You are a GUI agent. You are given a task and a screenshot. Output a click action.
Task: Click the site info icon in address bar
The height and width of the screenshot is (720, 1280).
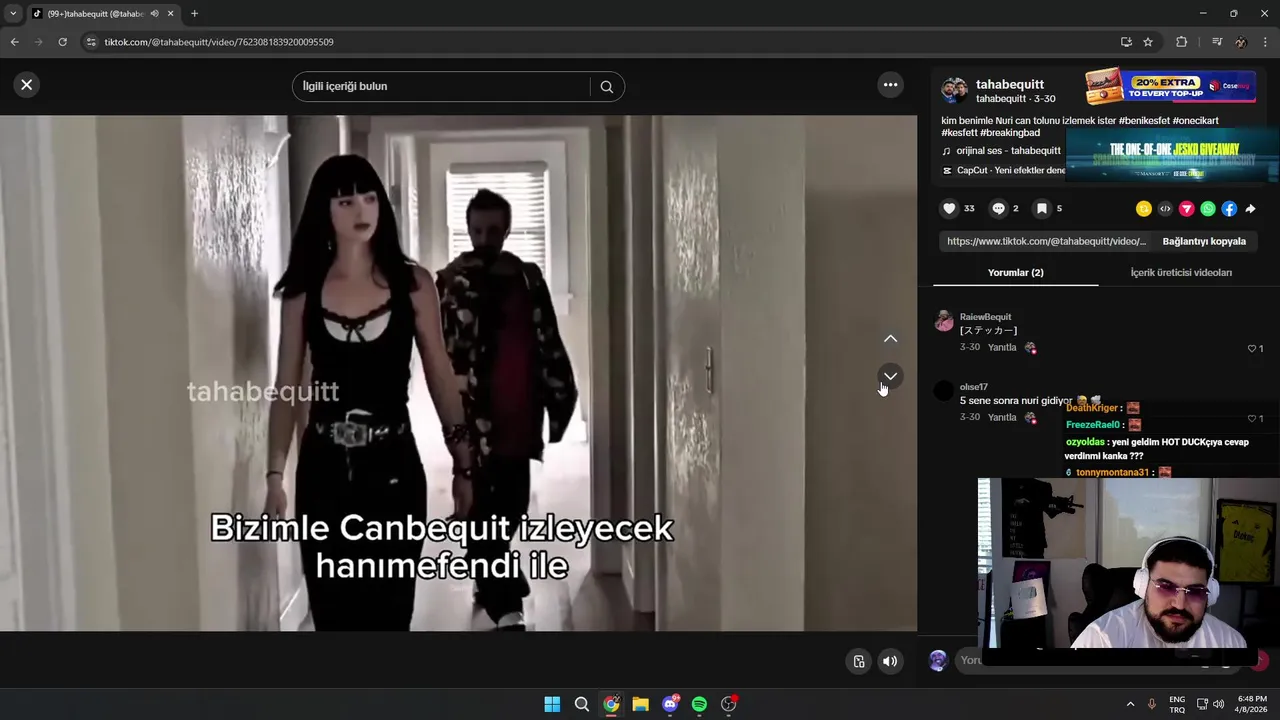coord(91,42)
